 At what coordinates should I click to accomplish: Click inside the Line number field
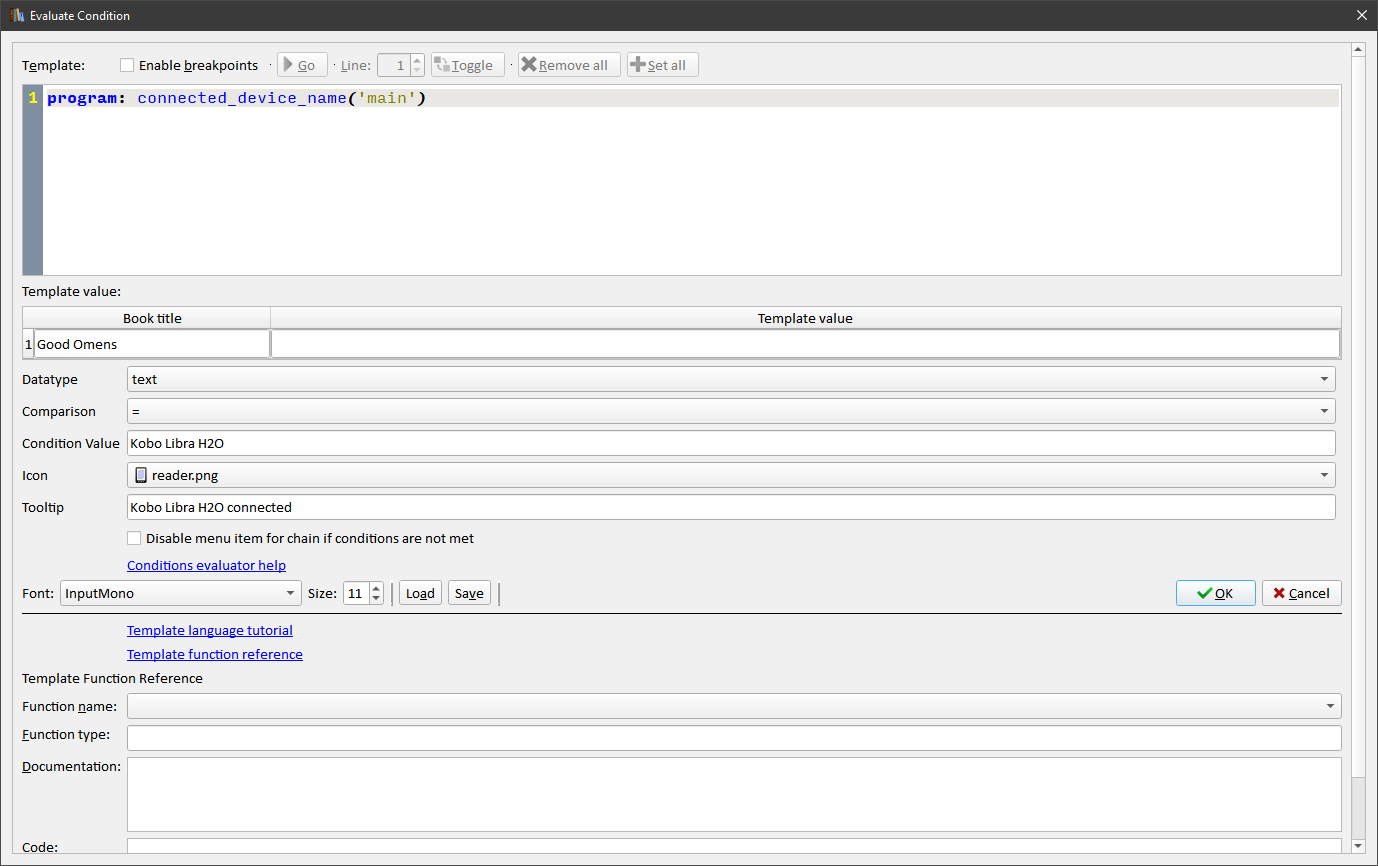tap(394, 65)
